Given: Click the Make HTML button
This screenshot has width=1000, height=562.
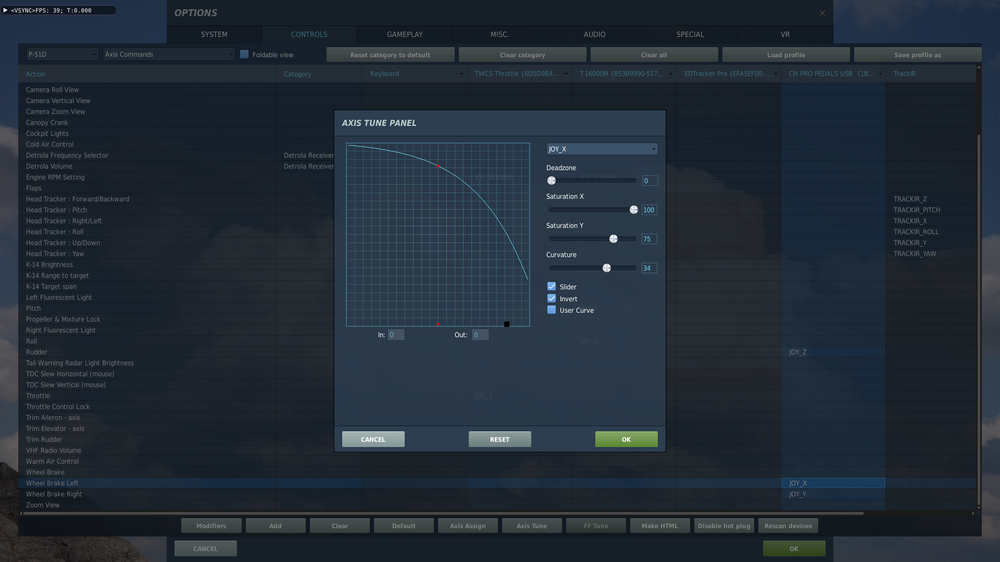Looking at the screenshot, I should click(x=660, y=526).
